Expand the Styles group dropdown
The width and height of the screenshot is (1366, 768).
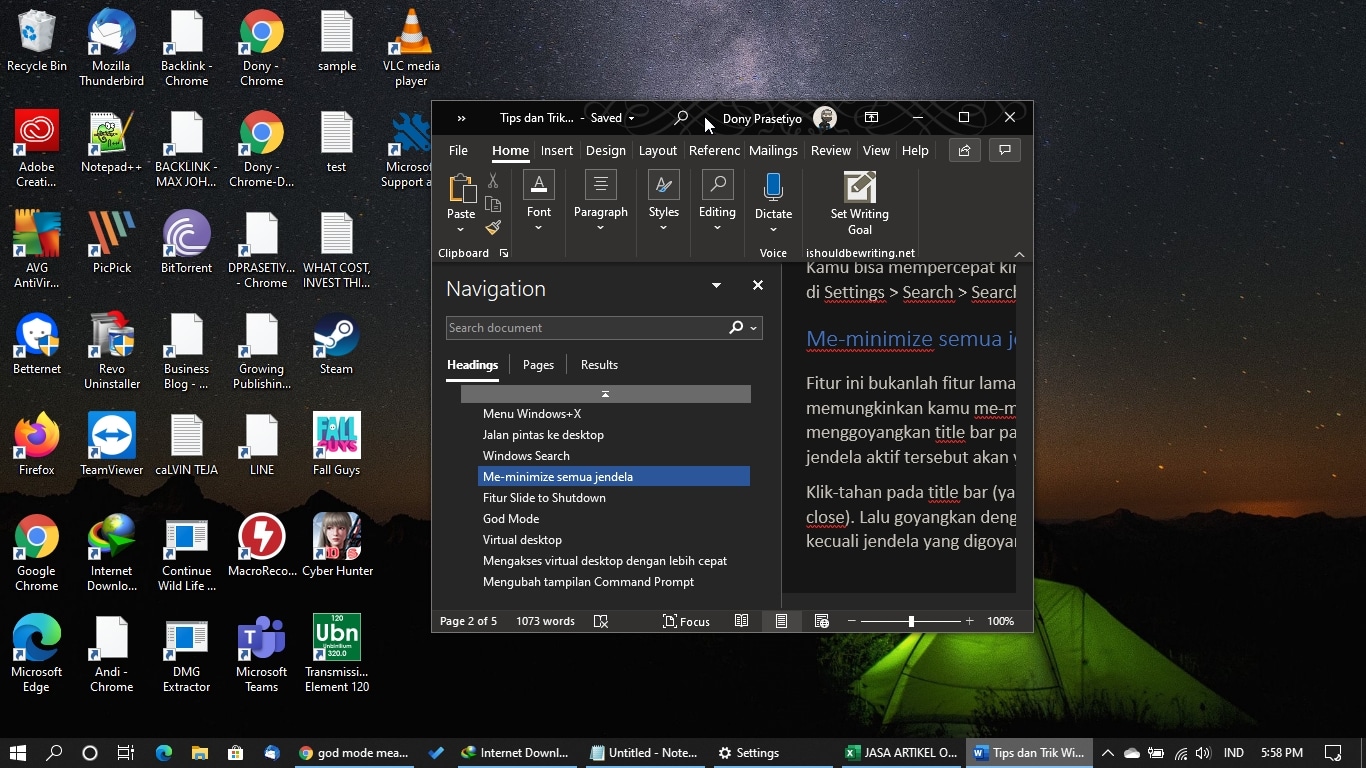pyautogui.click(x=663, y=228)
